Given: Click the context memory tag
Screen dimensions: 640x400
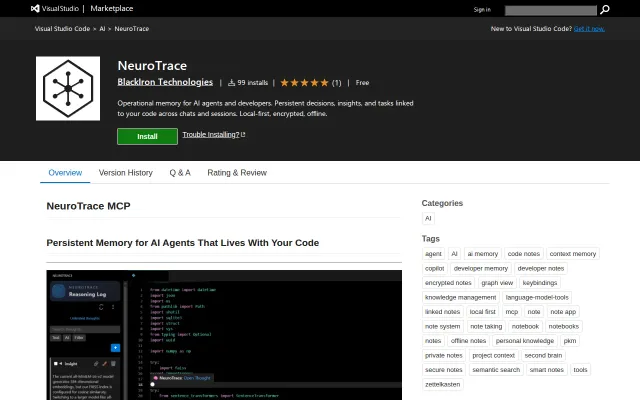Looking at the screenshot, I should [573, 254].
